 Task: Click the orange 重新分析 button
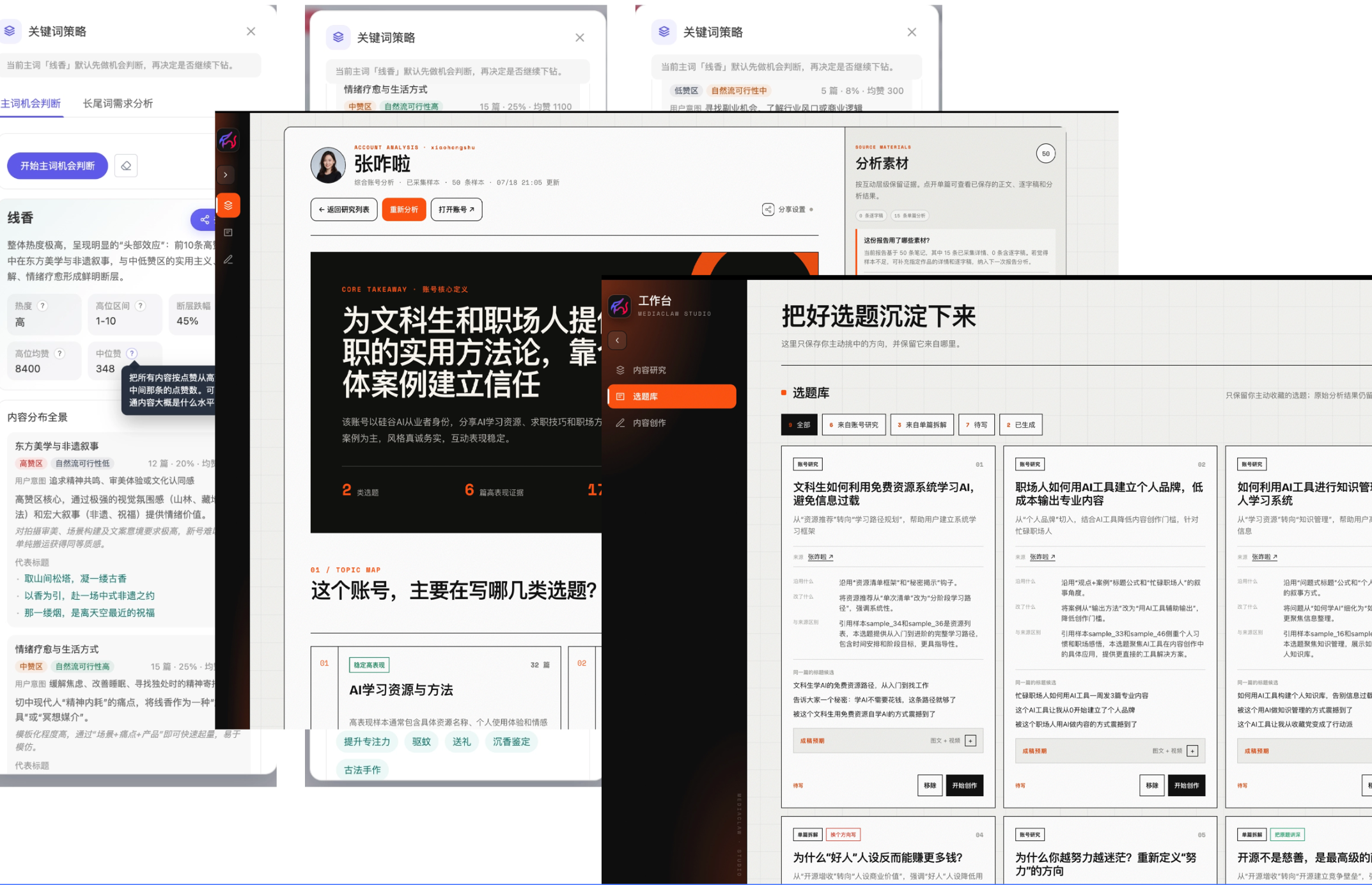[404, 210]
